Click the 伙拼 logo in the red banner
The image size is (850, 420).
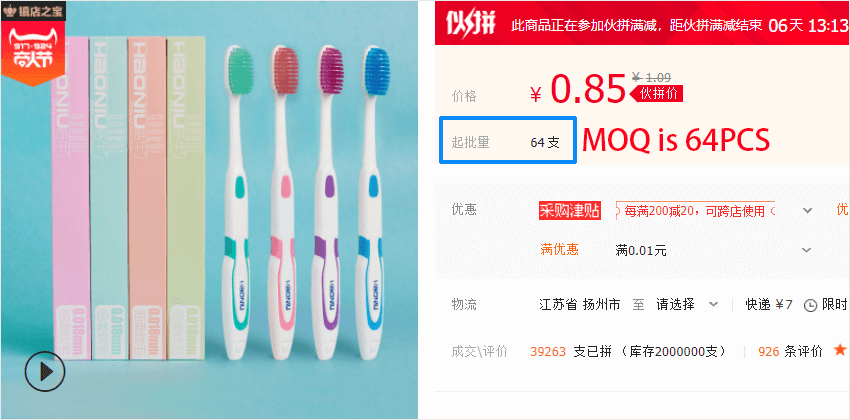click(471, 23)
